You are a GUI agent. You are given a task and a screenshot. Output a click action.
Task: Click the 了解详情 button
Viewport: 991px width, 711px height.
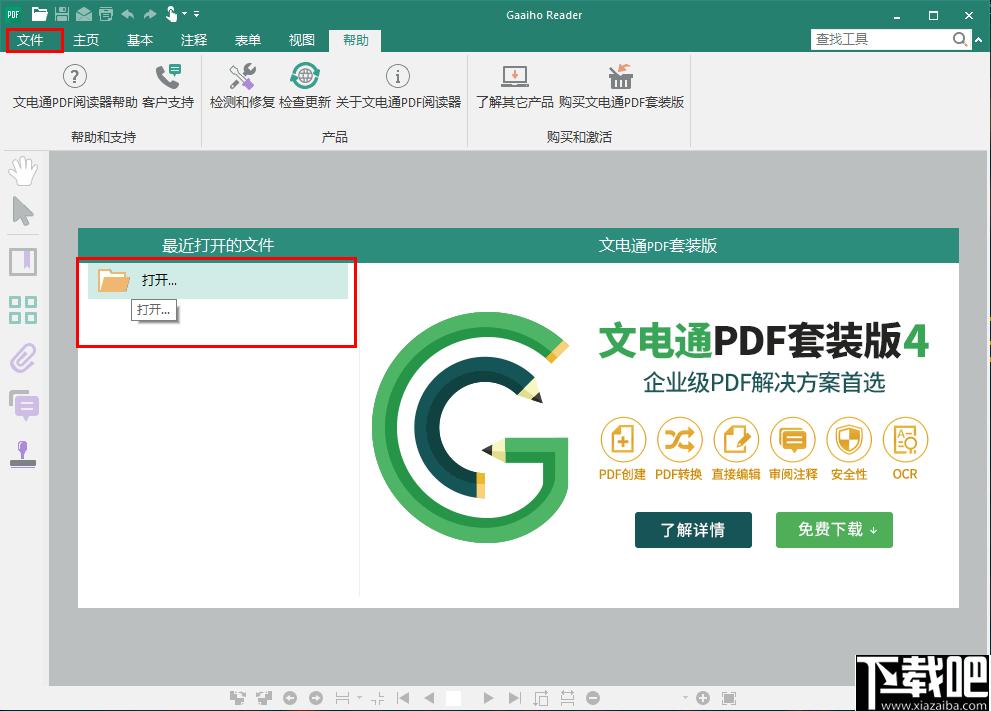point(693,530)
